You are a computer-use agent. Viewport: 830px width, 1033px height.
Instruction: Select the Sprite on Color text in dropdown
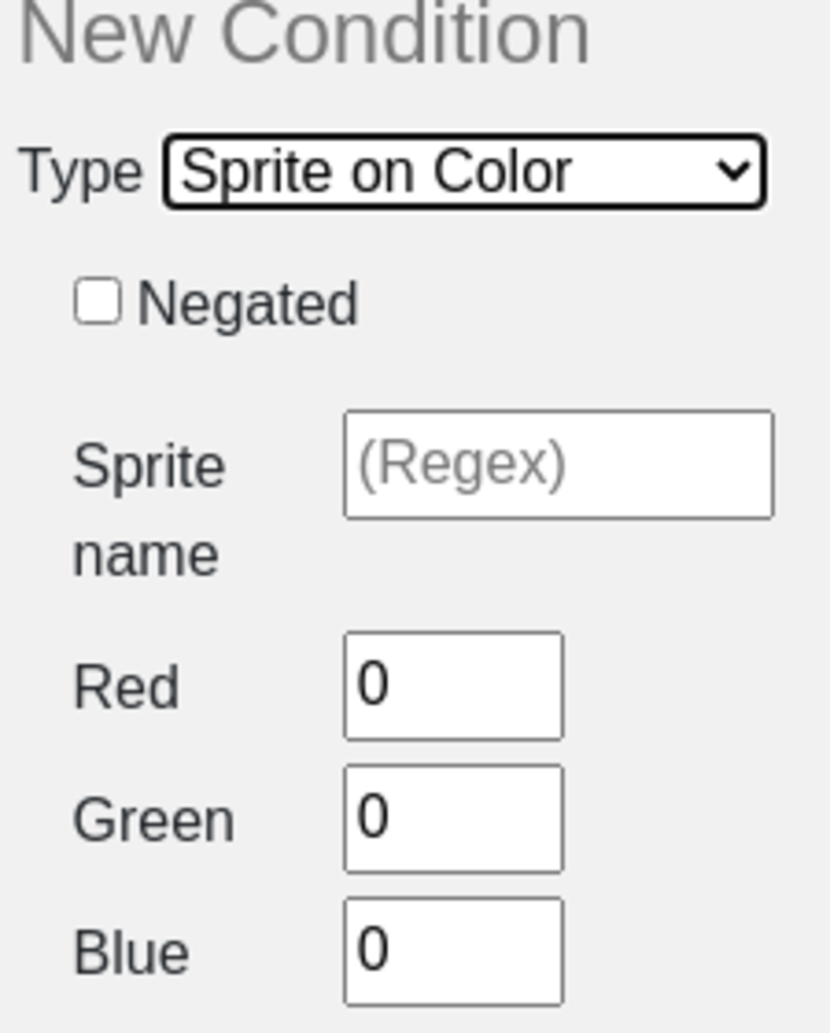point(377,172)
